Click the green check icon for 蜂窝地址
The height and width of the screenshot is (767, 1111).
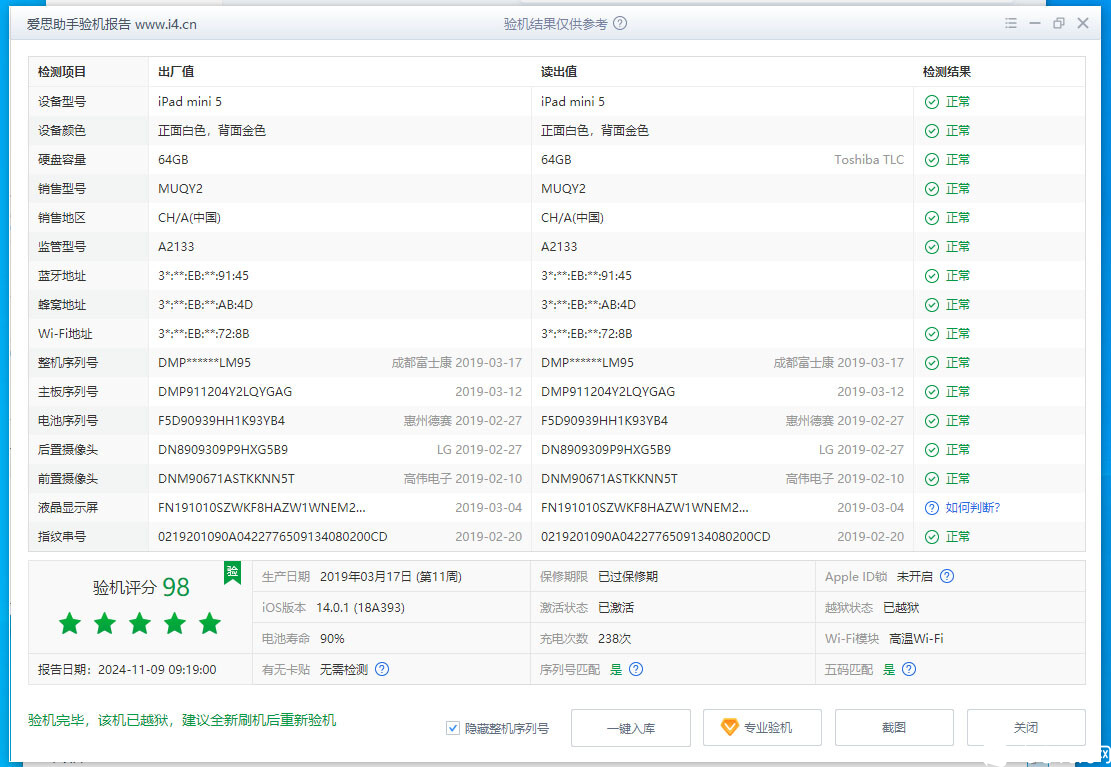(x=932, y=306)
